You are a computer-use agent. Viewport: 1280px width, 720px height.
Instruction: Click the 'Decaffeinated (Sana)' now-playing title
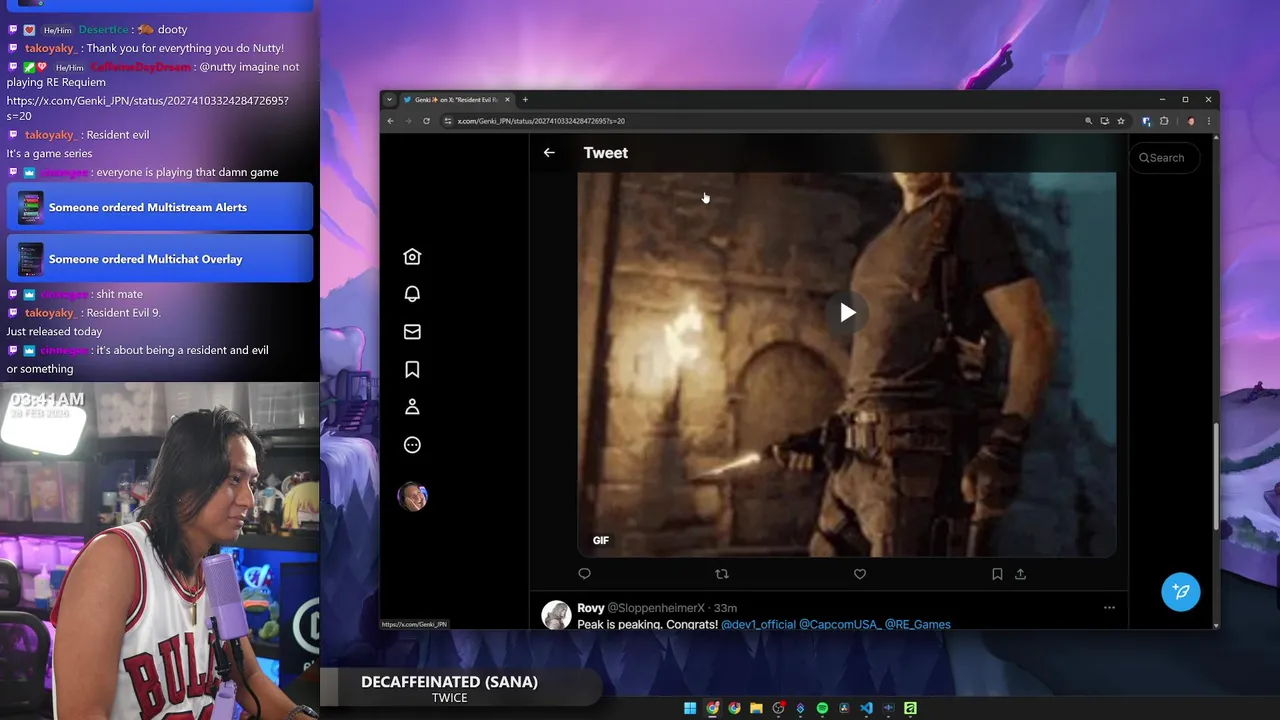(449, 682)
